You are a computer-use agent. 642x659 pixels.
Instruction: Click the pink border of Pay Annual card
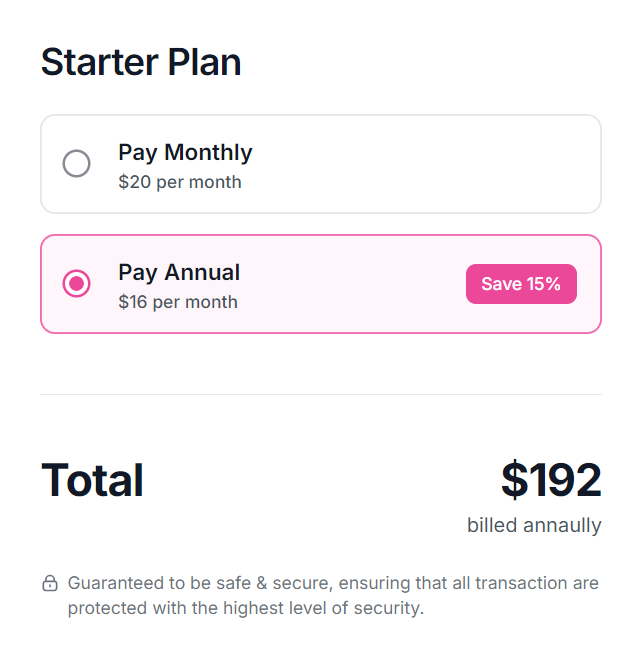tap(321, 235)
